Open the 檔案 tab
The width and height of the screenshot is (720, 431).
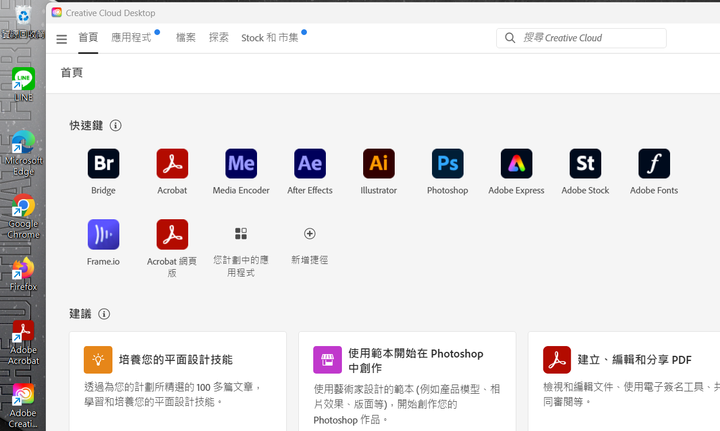click(x=186, y=38)
